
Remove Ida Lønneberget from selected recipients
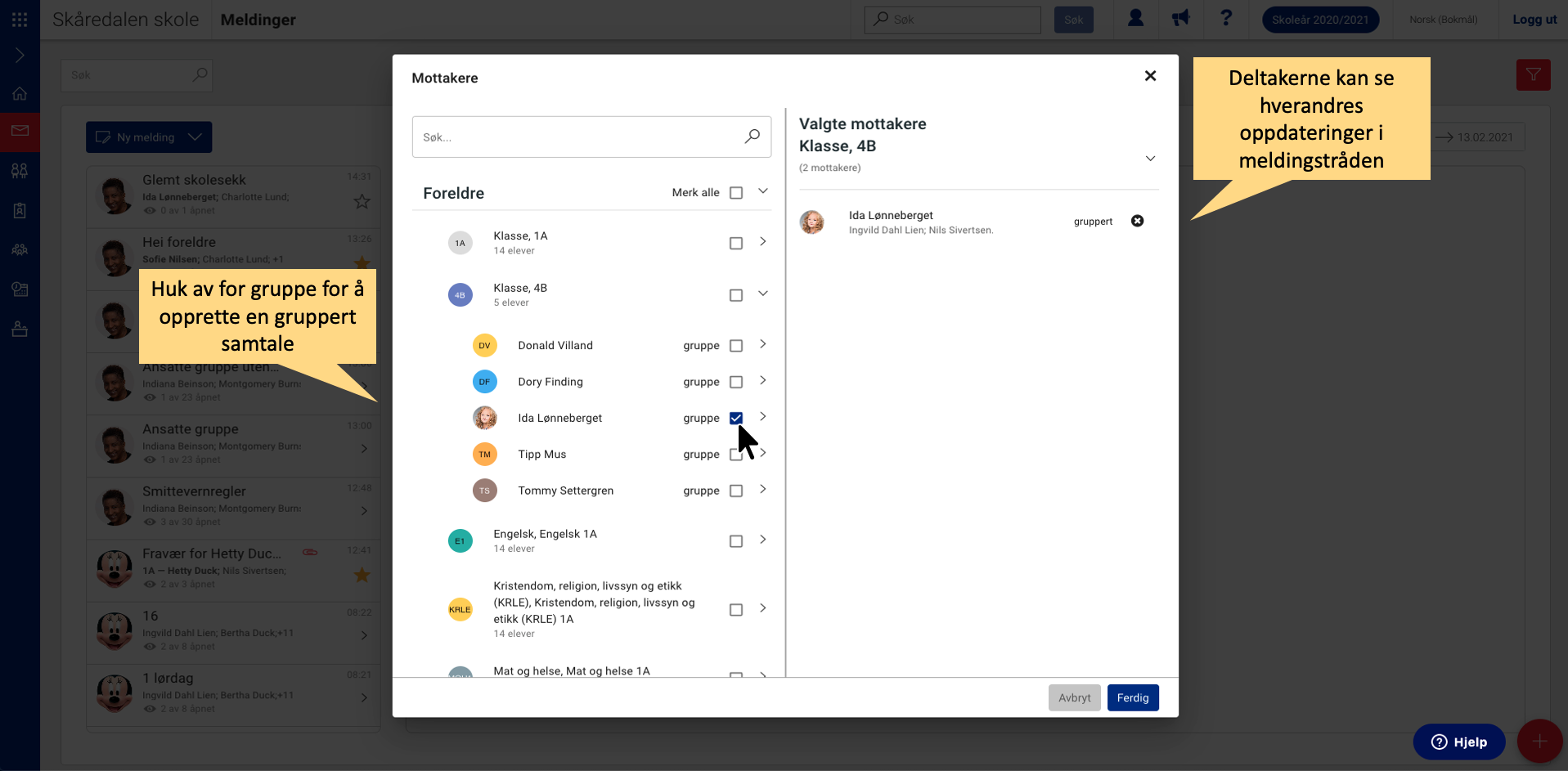1137,221
